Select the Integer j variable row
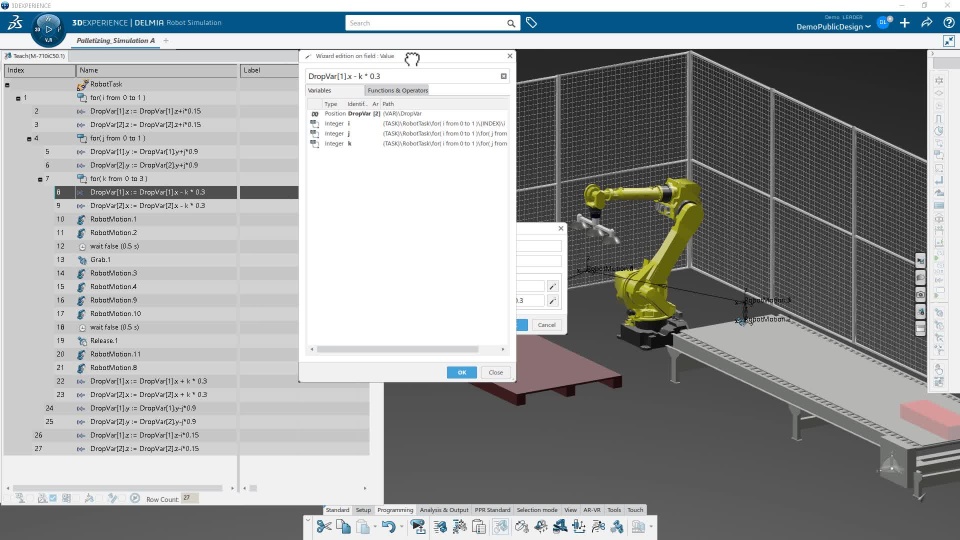This screenshot has width=960, height=540. pyautogui.click(x=407, y=133)
